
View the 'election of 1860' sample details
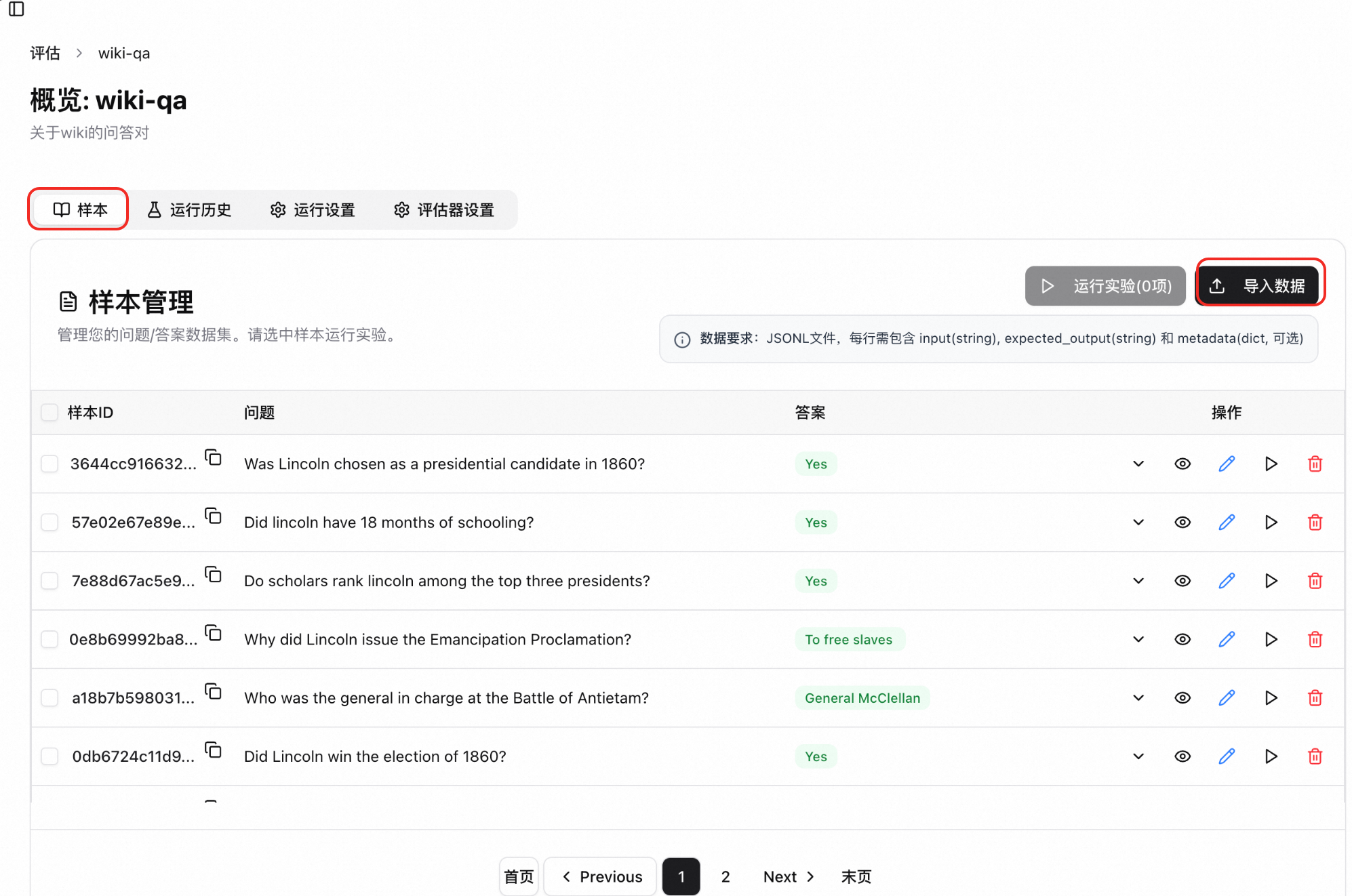[1182, 756]
